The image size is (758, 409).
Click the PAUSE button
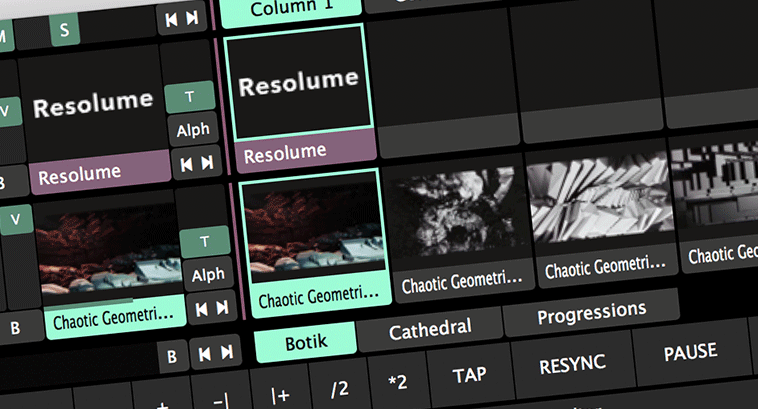(x=690, y=352)
